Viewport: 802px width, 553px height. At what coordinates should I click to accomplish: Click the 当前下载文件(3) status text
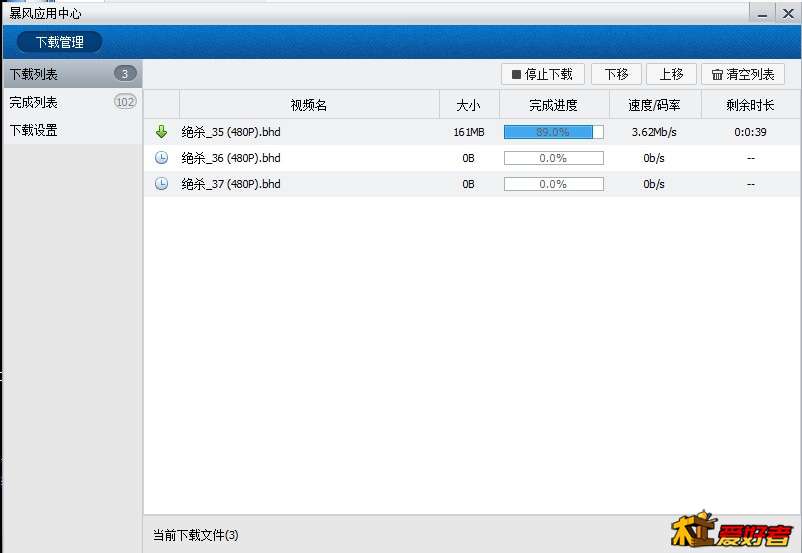[x=196, y=535]
